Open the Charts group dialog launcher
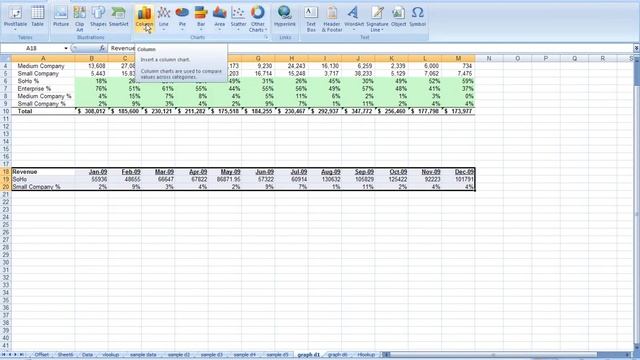This screenshot has height=360, width=640. point(266,37)
